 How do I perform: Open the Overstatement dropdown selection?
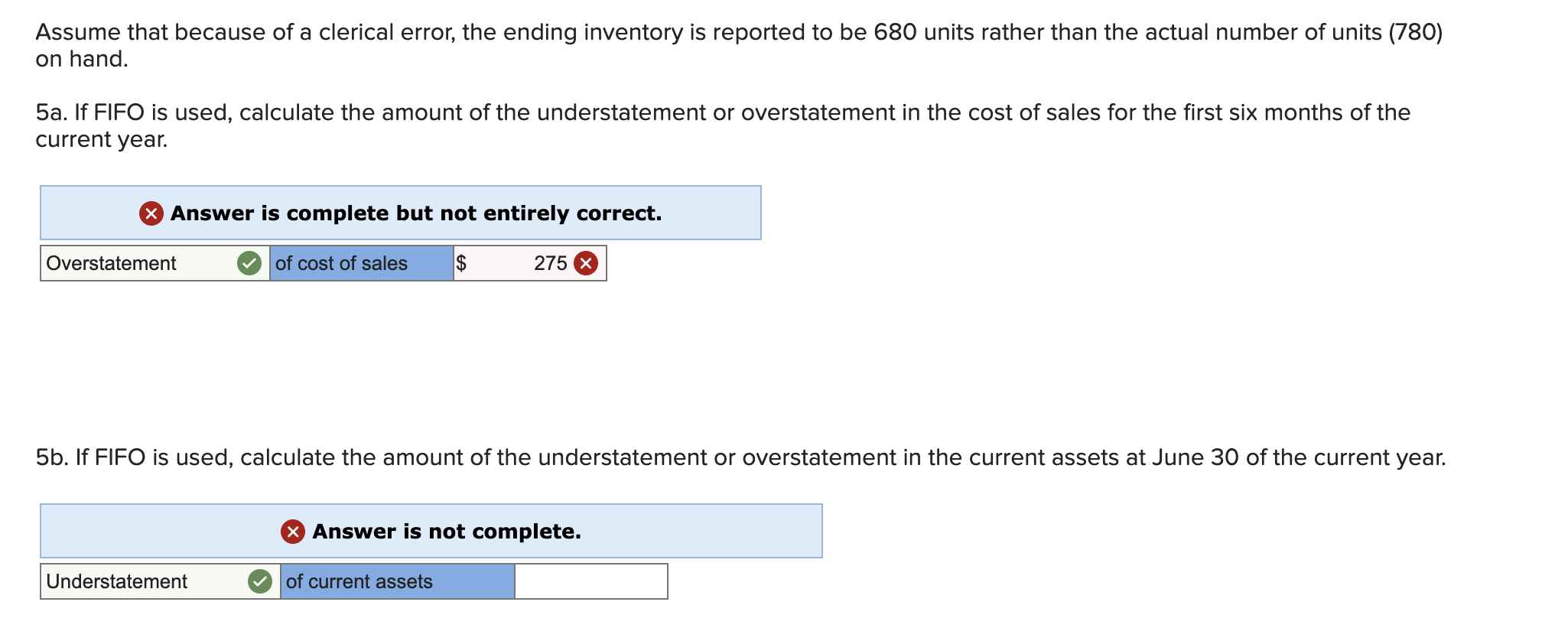(x=155, y=263)
